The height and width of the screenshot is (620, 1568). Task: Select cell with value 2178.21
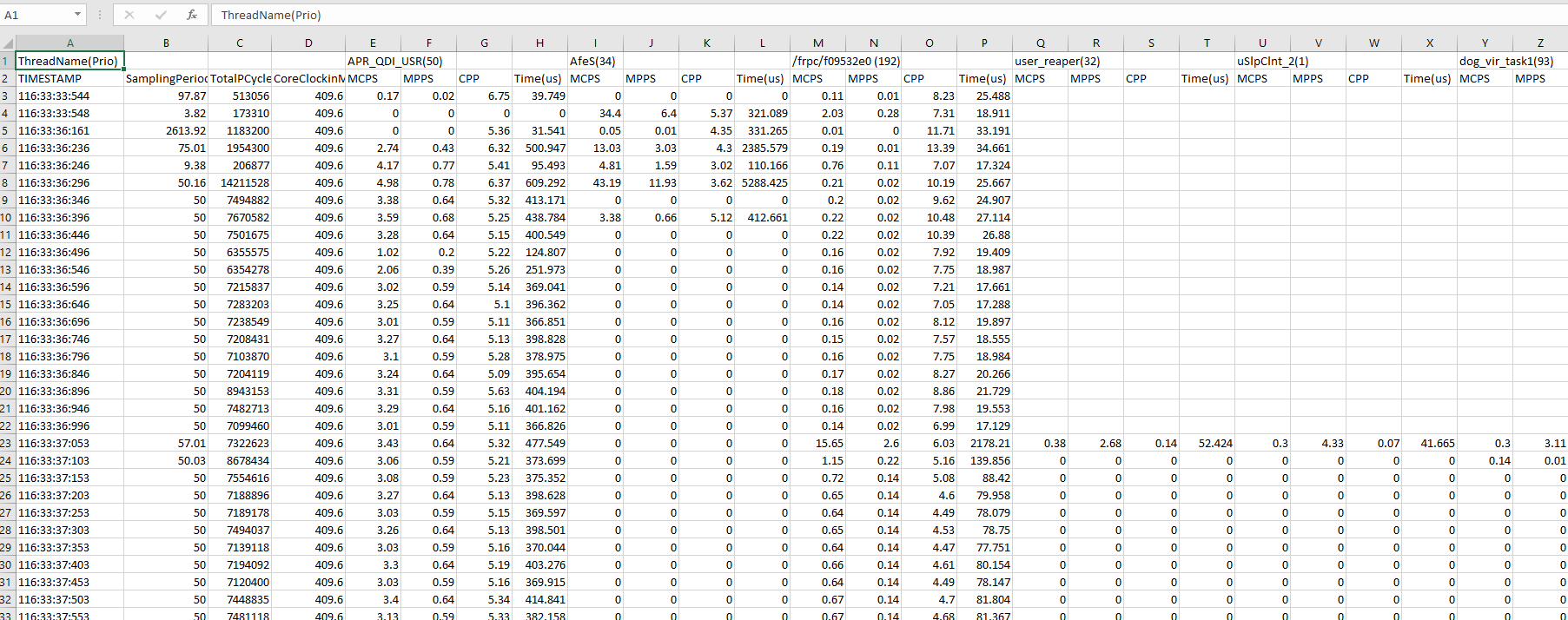pyautogui.click(x=984, y=443)
